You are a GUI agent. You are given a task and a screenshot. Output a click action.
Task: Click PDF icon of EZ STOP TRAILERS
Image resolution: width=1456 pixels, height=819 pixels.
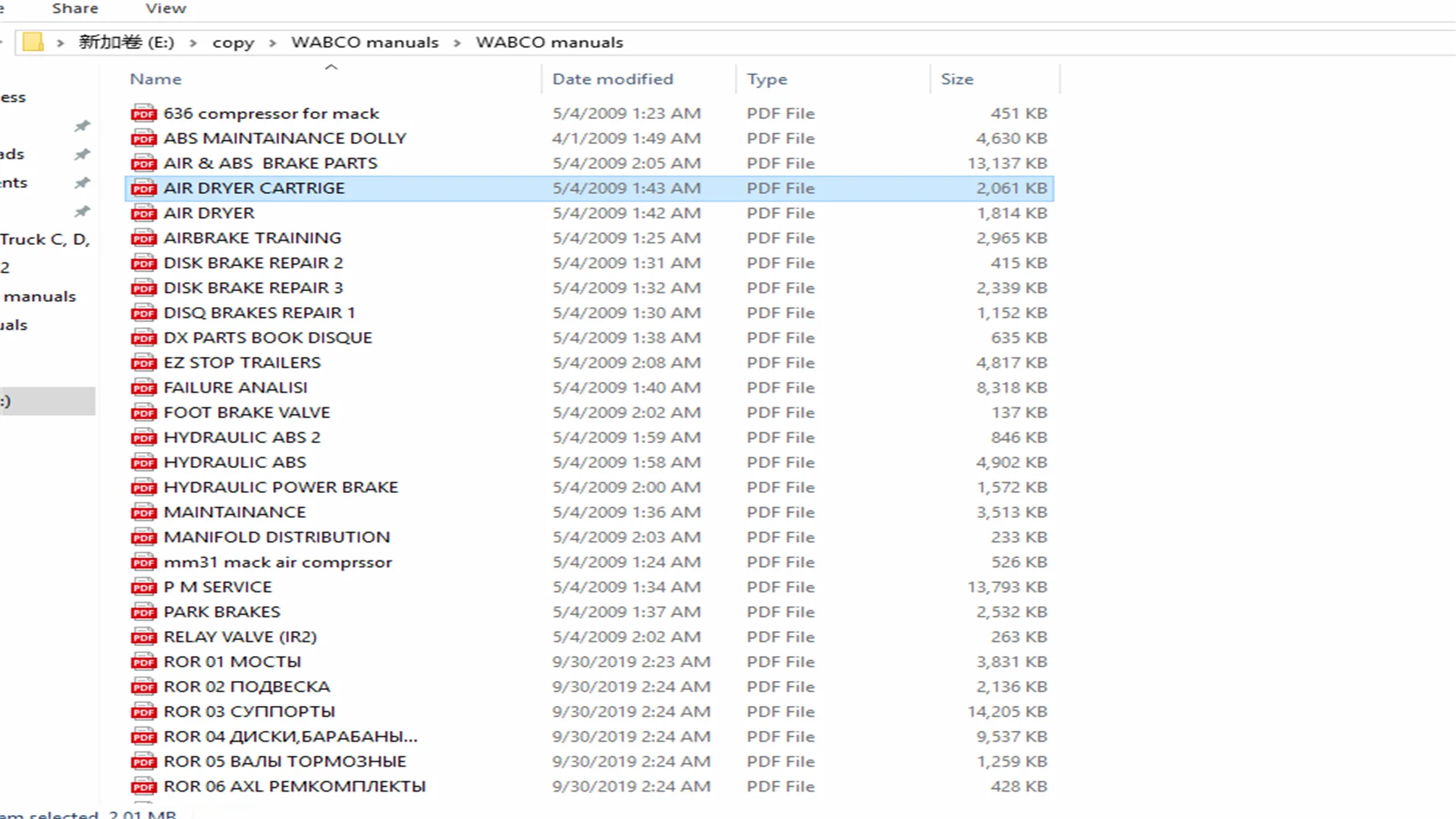coord(143,363)
